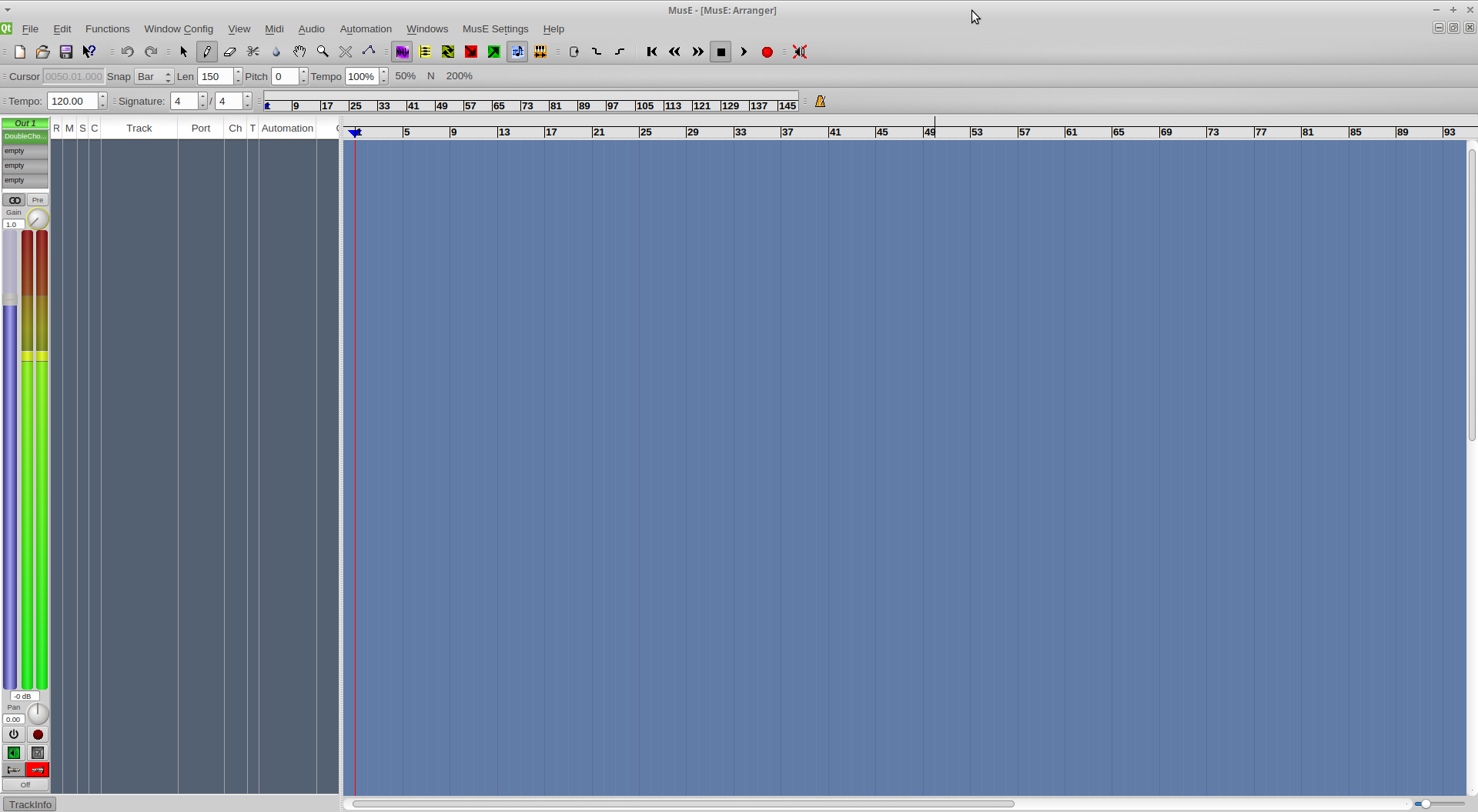Select the Eraser tool
Image resolution: width=1478 pixels, height=812 pixels.
230,52
